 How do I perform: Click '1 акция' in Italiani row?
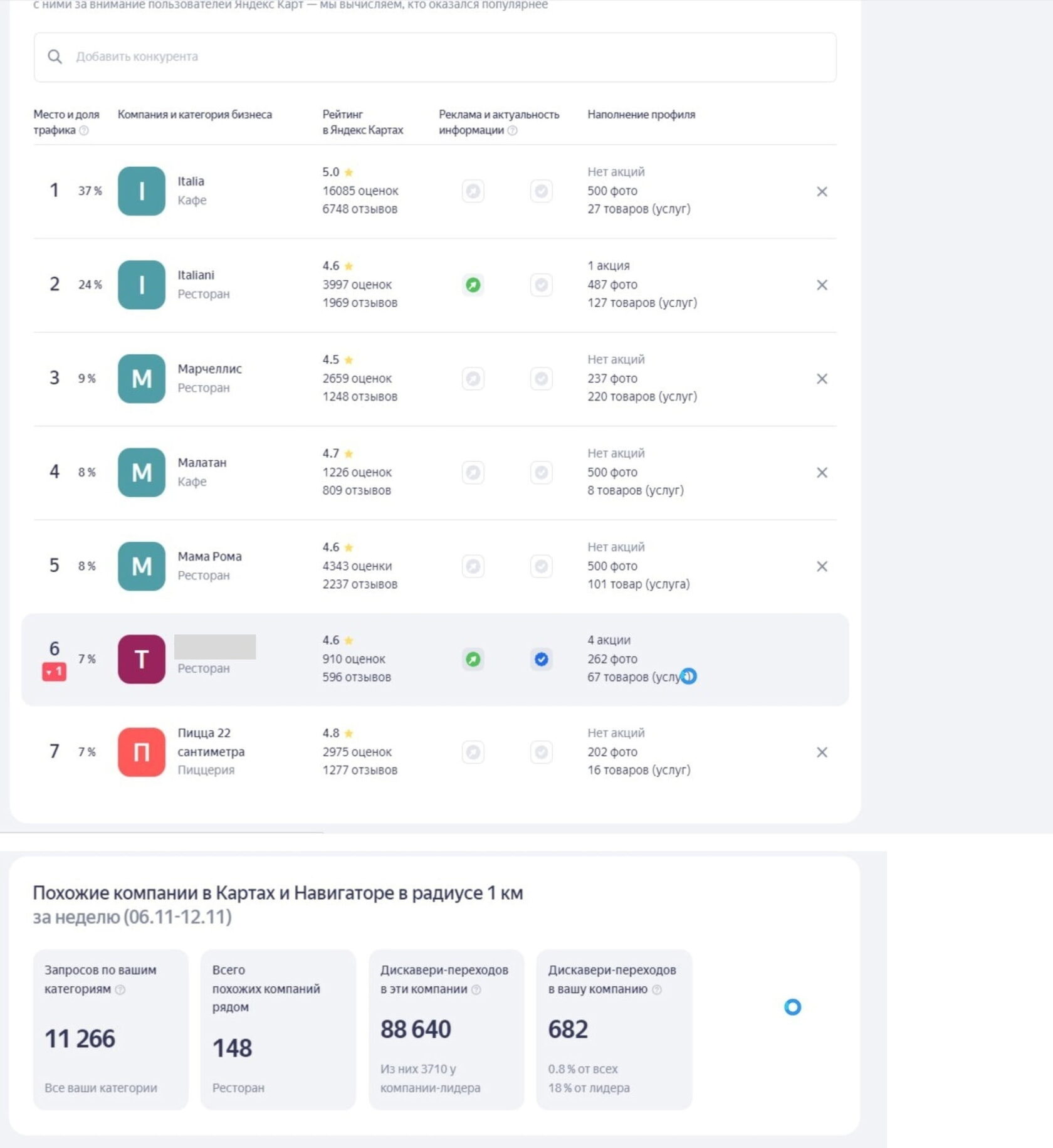point(609,266)
